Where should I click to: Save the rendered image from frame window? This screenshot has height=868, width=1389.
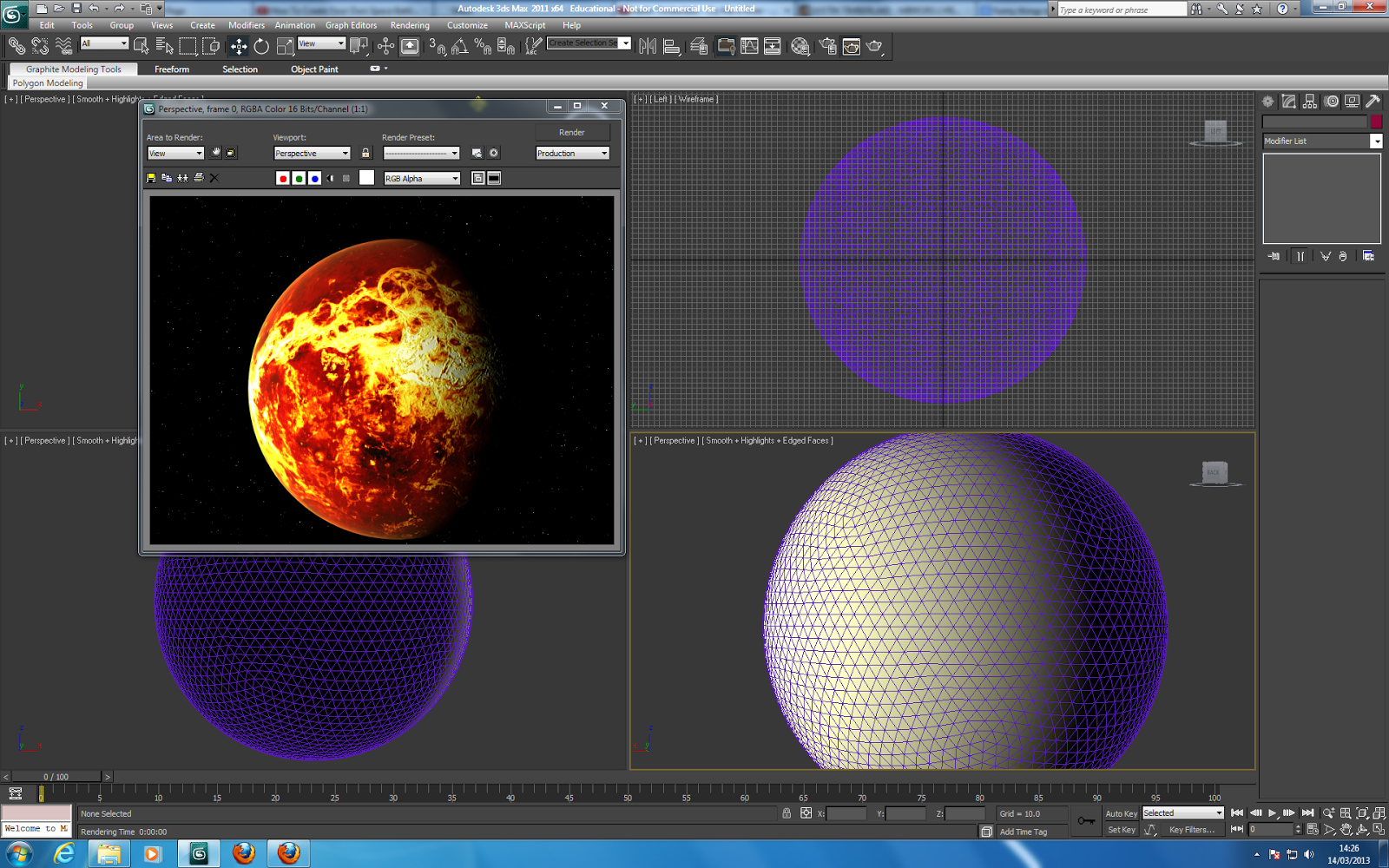click(x=150, y=178)
